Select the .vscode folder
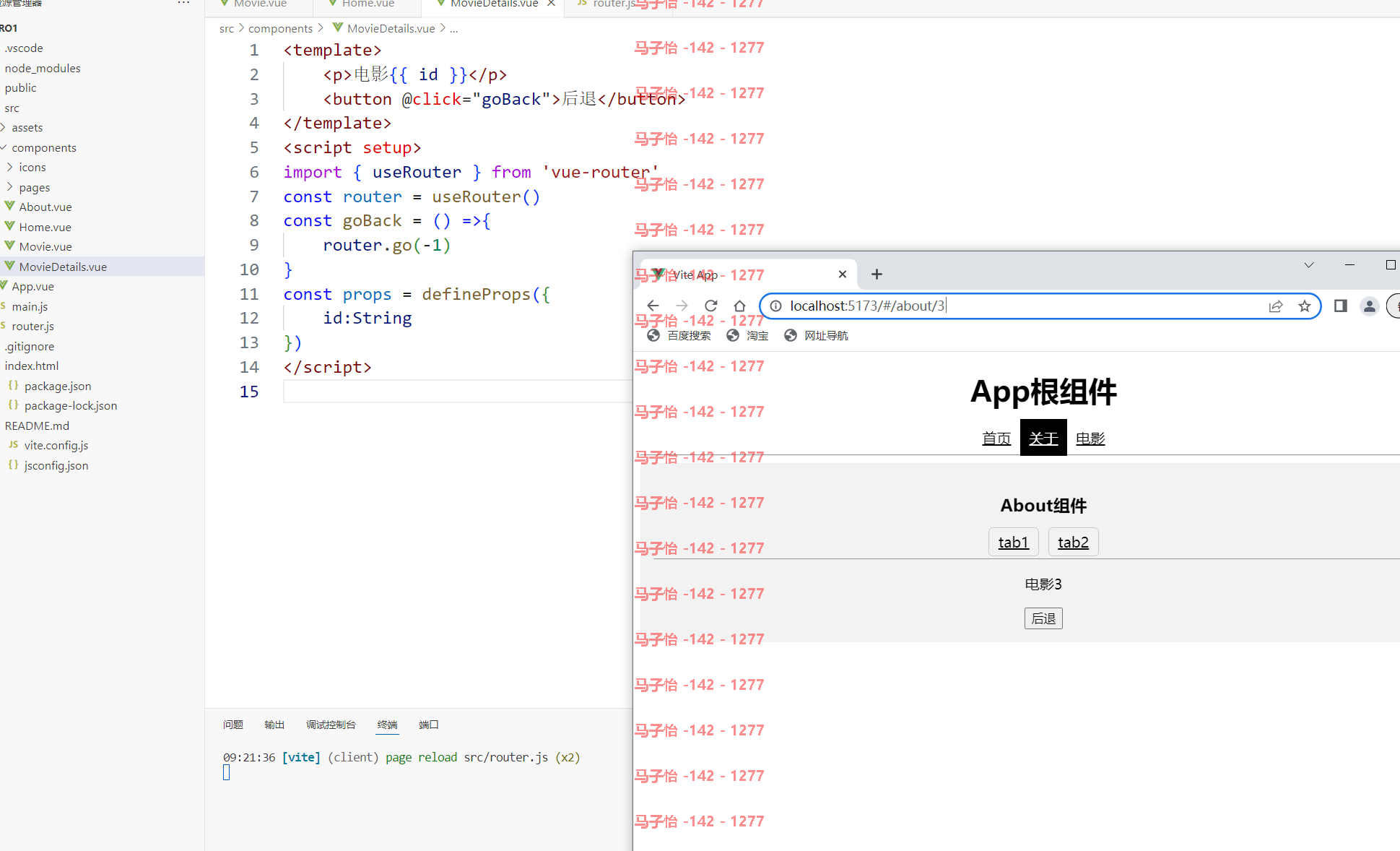 (x=24, y=48)
